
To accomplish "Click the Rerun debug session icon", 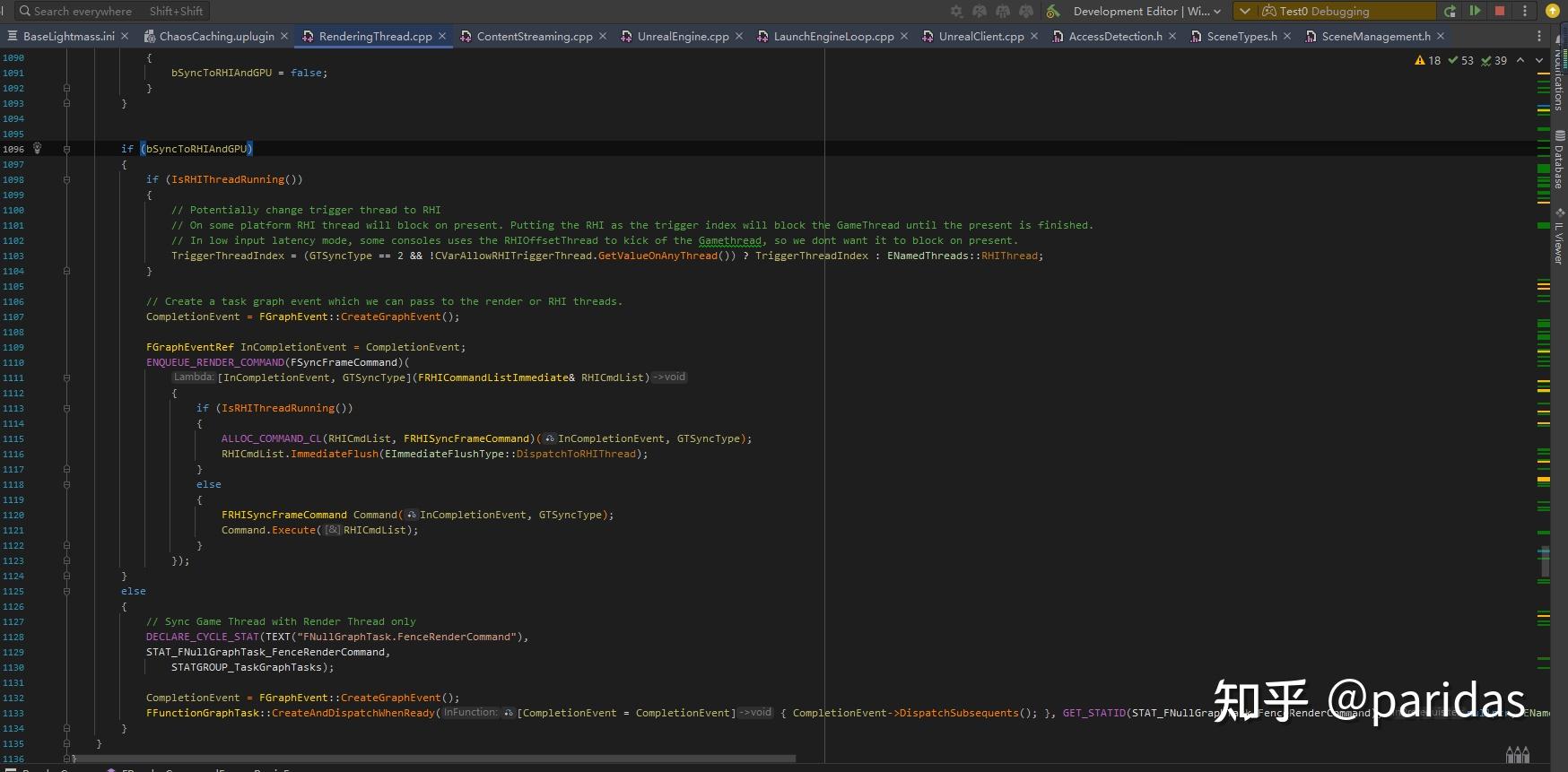I will 1450,12.
